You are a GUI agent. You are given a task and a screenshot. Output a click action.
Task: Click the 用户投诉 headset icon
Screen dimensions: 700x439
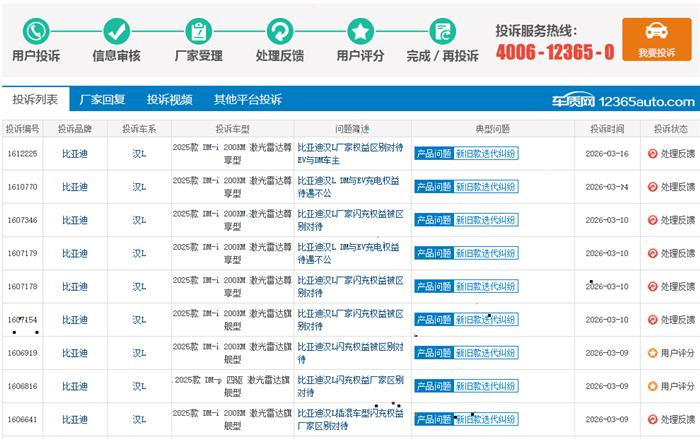(38, 30)
